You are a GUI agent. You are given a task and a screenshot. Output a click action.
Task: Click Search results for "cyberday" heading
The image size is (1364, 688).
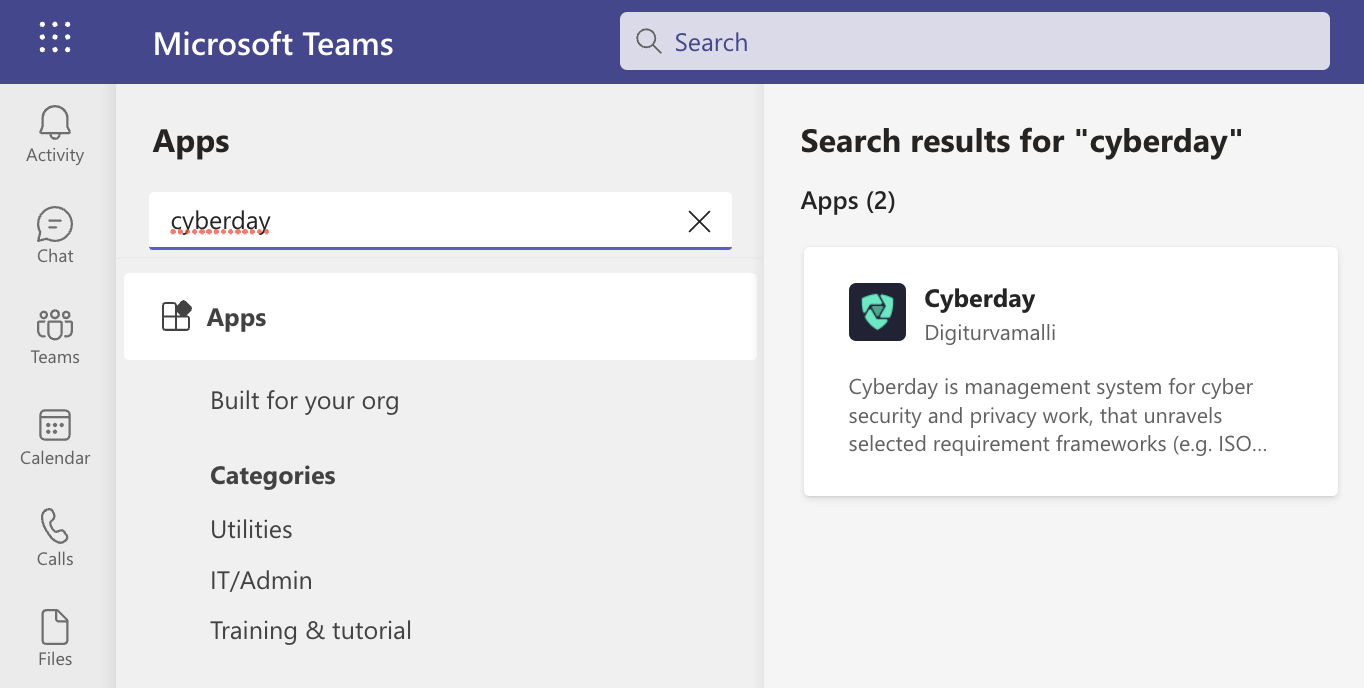pos(1021,141)
